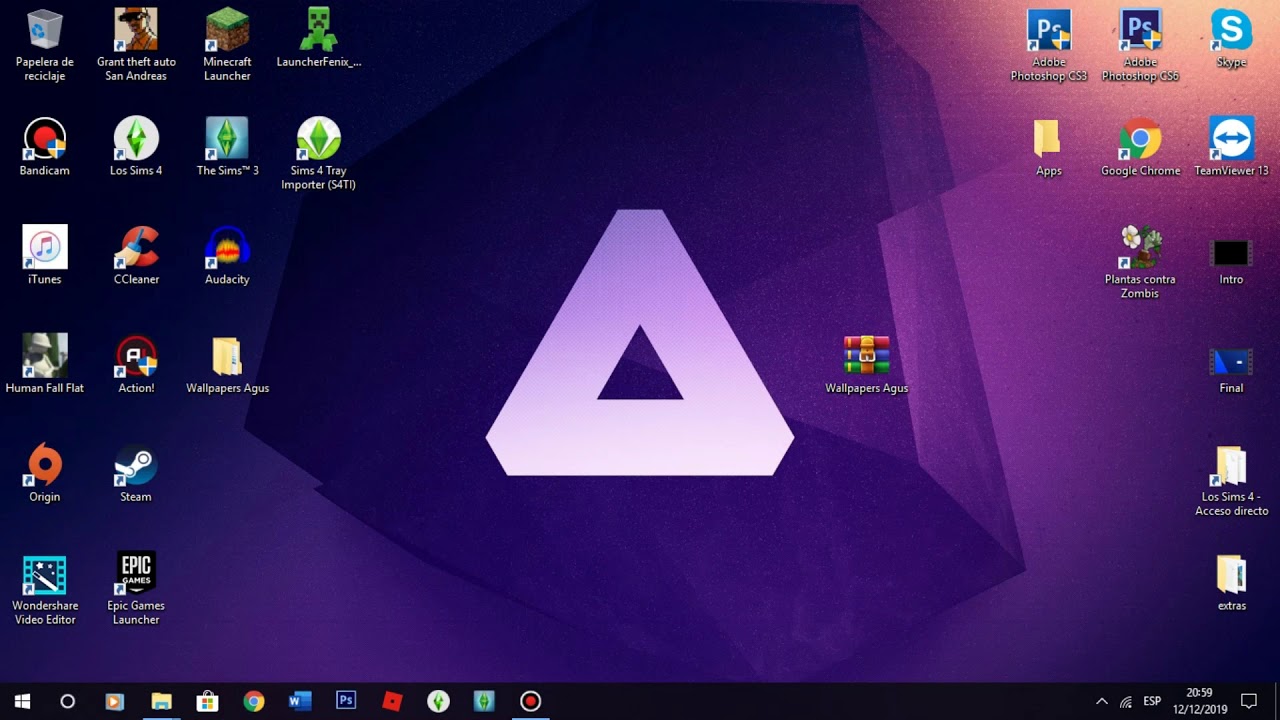
Task: Open Microsoft Store from the taskbar
Action: pyautogui.click(x=207, y=701)
